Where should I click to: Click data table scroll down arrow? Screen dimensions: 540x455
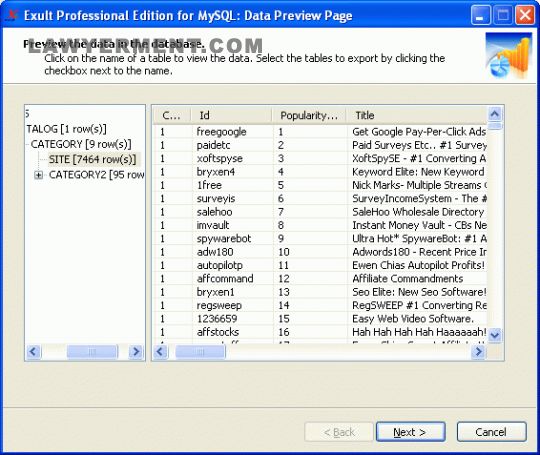click(x=495, y=335)
